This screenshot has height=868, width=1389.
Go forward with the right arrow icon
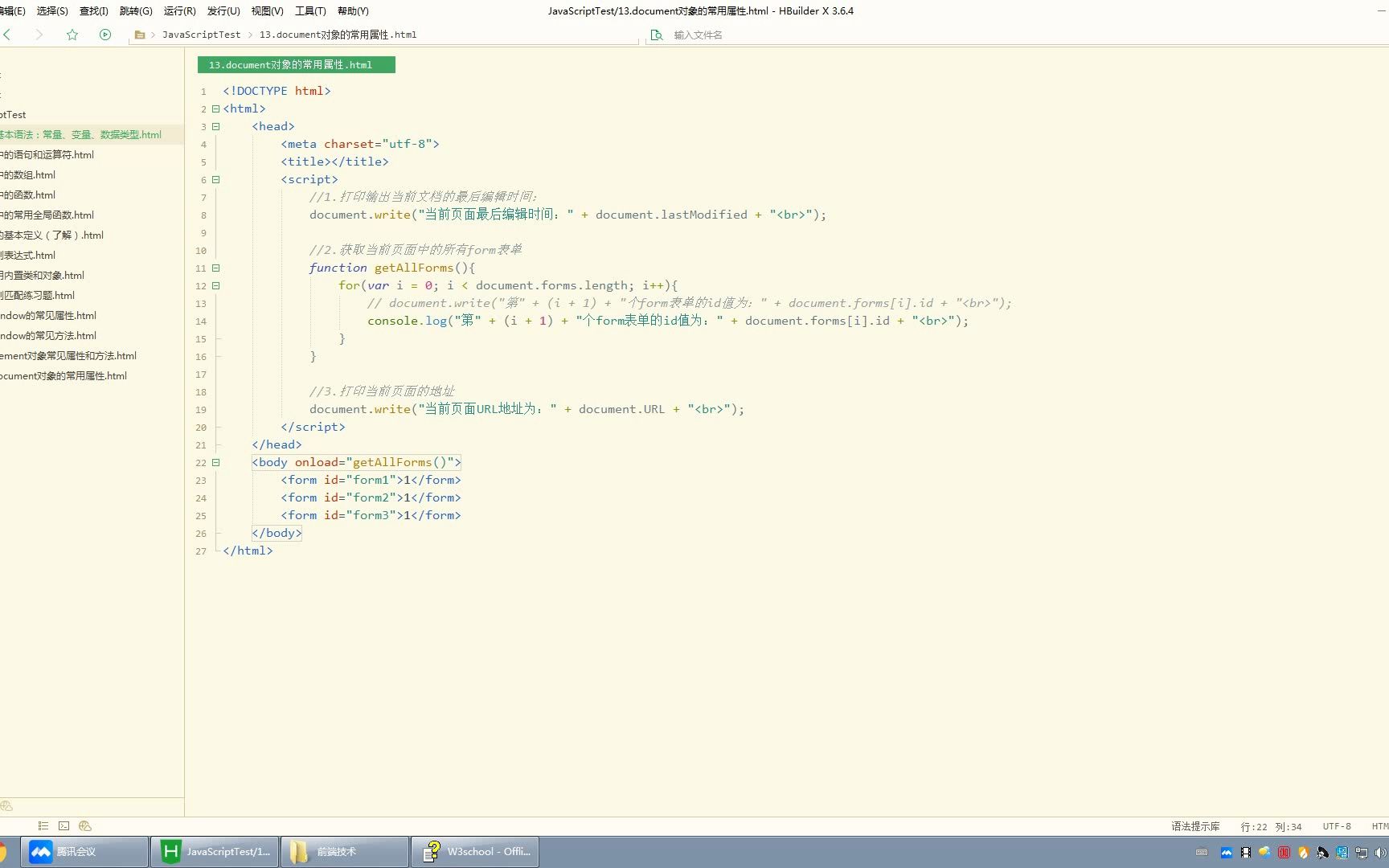pos(39,35)
